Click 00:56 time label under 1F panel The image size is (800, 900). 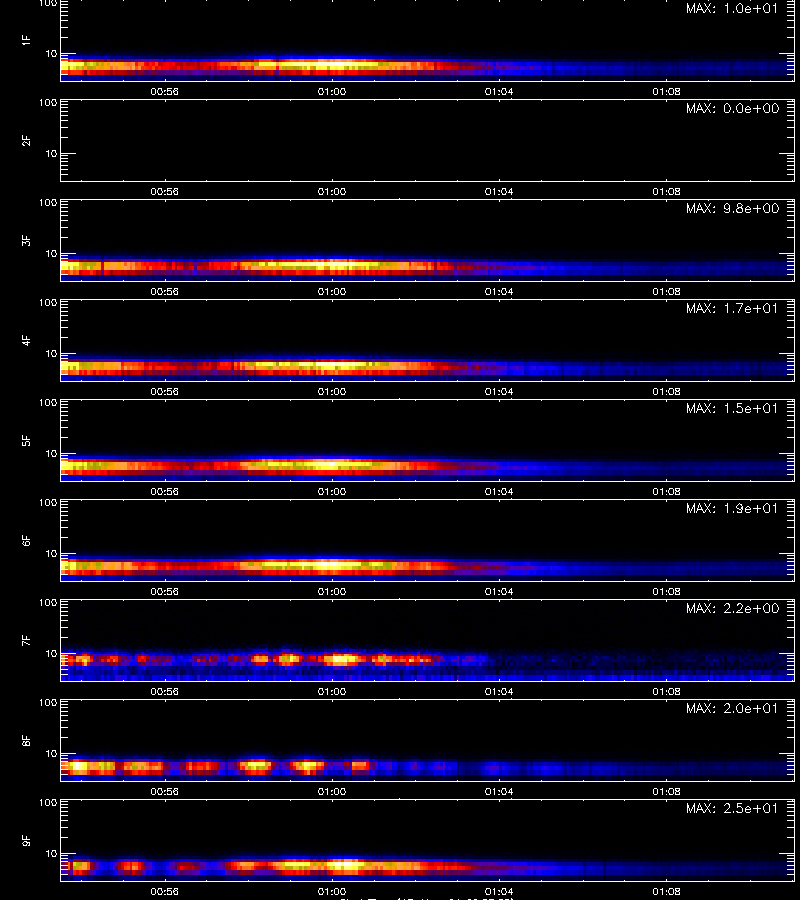pyautogui.click(x=164, y=91)
